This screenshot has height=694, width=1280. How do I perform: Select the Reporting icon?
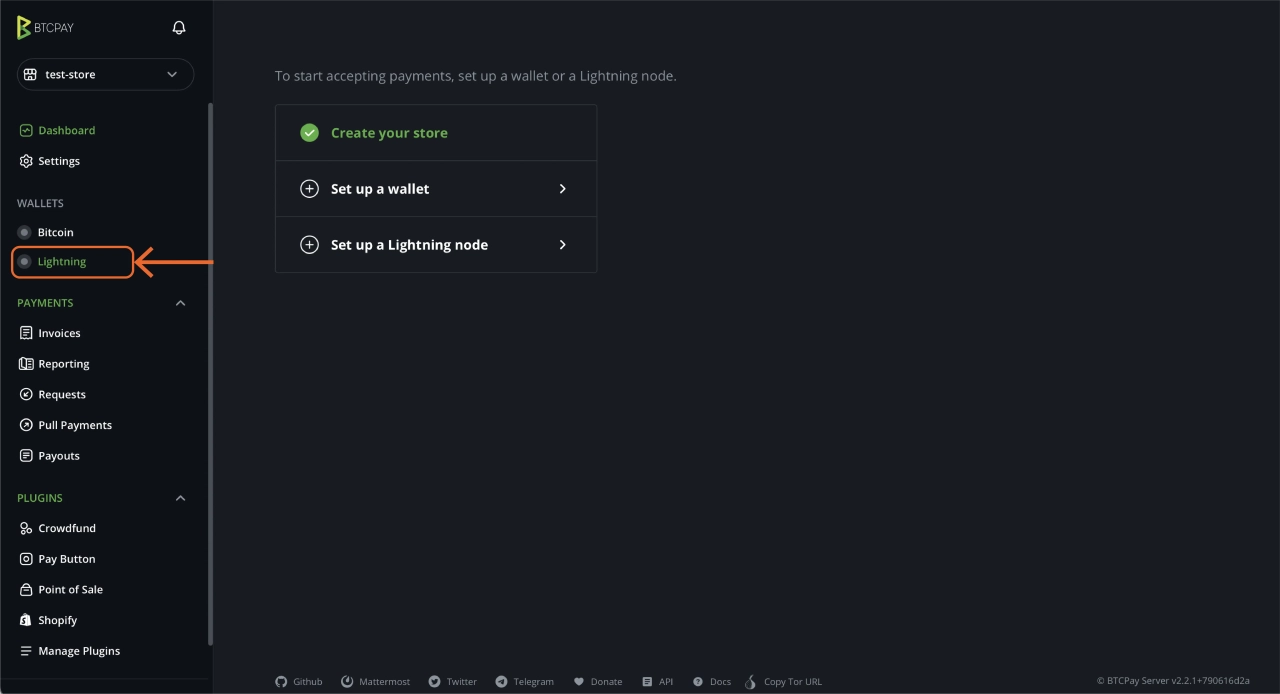tap(24, 363)
